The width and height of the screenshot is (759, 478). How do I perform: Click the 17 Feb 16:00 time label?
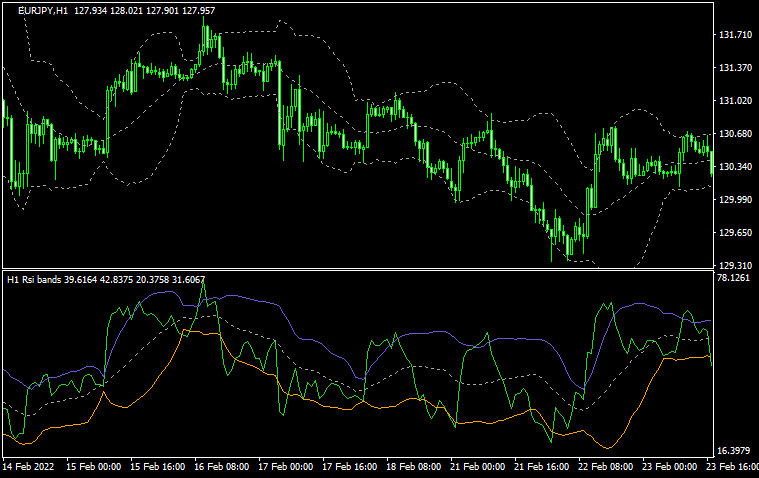pos(349,467)
